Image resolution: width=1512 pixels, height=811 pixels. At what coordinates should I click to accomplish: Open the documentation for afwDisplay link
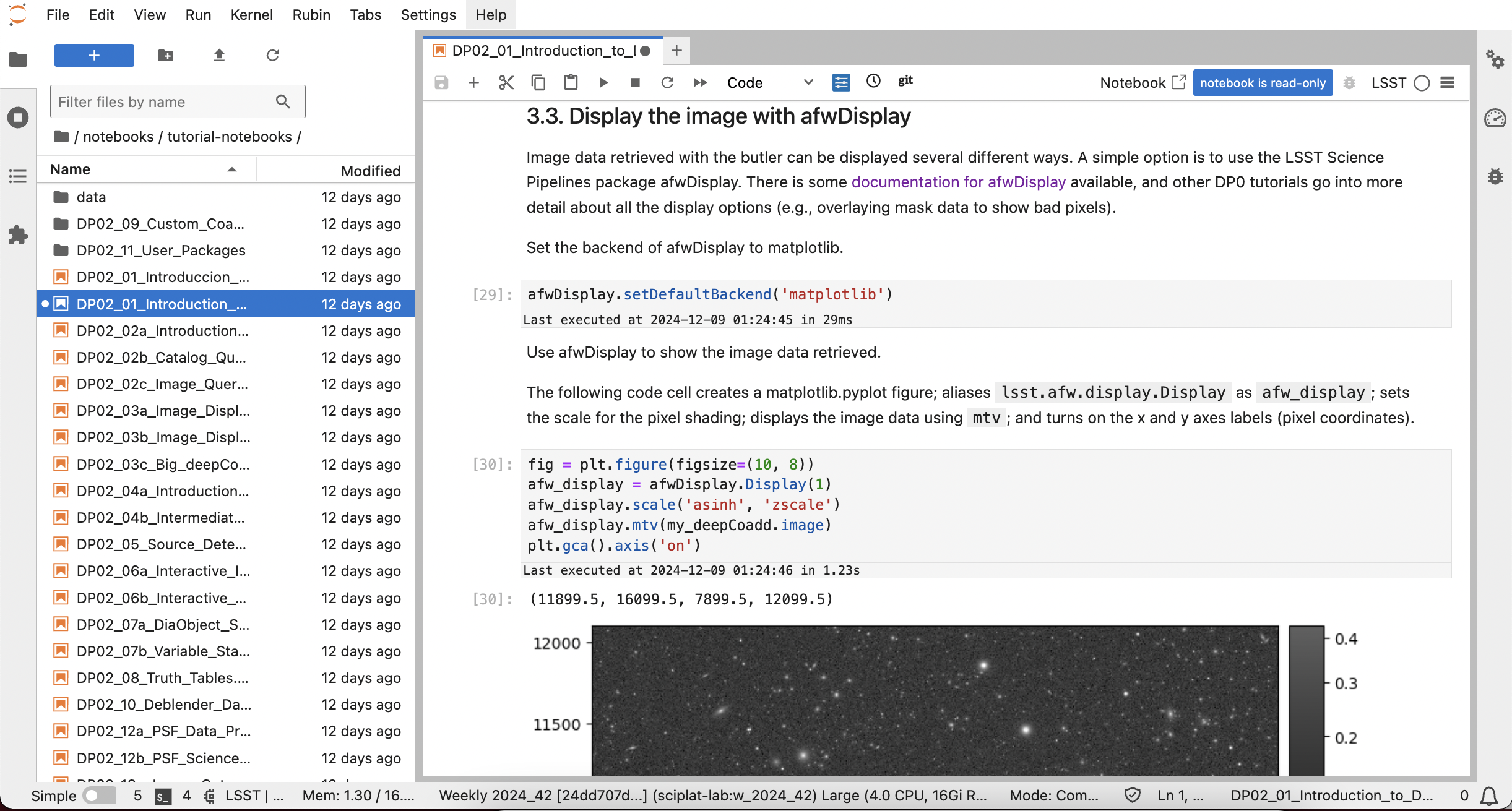958,182
